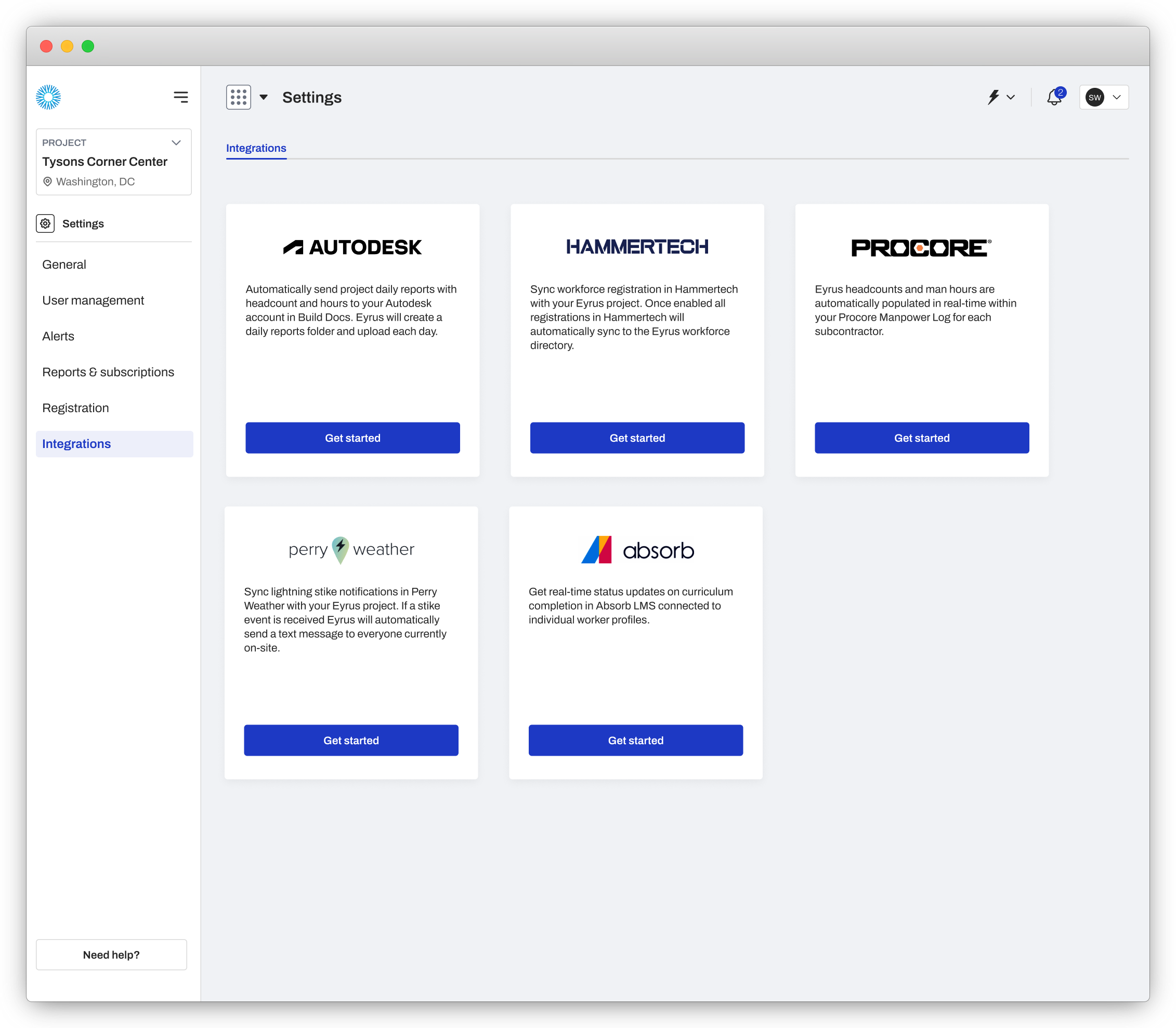The width and height of the screenshot is (1176, 1028).
Task: Click the hamburger menu icon to collapse sidebar
Action: 181,98
